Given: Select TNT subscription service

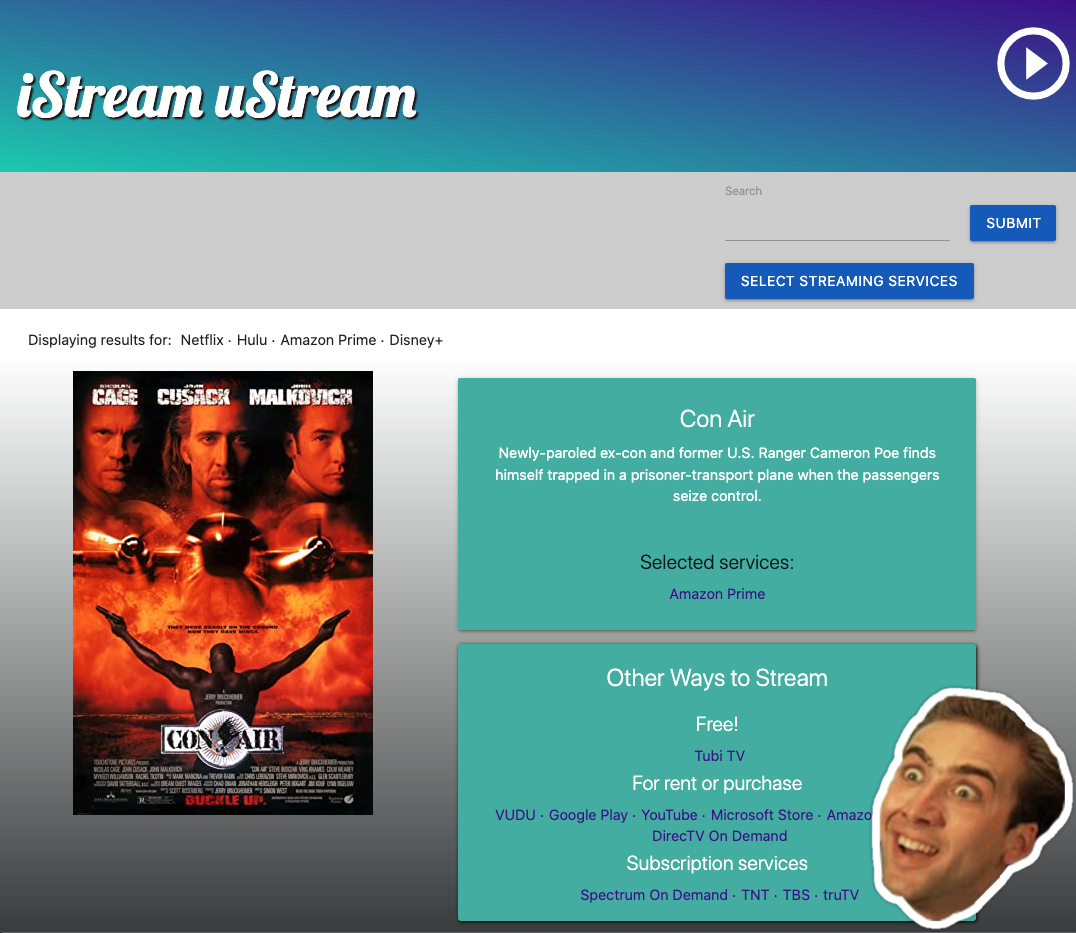Looking at the screenshot, I should (x=755, y=894).
